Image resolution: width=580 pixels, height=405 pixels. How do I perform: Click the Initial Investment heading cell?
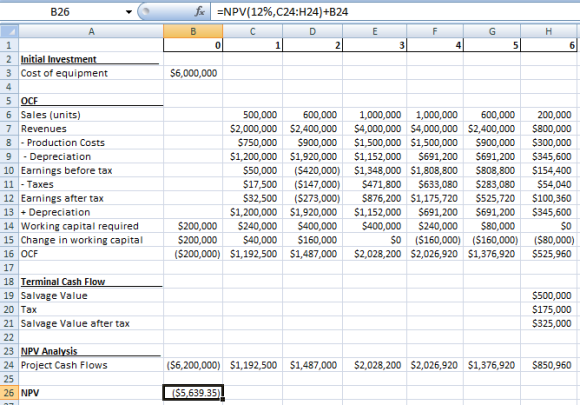(91, 59)
